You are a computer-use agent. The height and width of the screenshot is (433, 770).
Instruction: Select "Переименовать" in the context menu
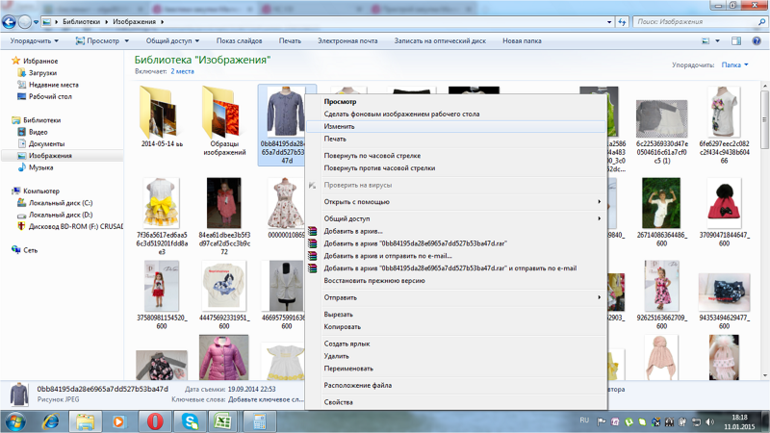pyautogui.click(x=348, y=368)
